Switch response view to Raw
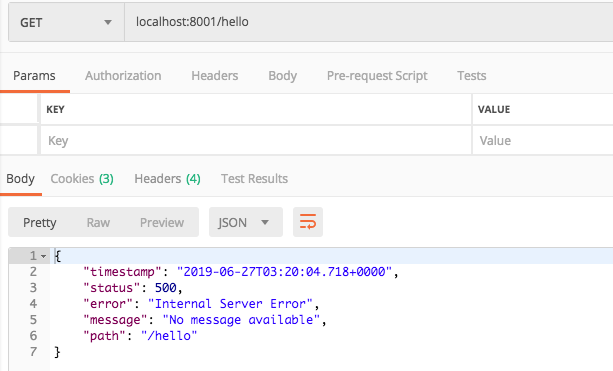The image size is (613, 371). (98, 222)
